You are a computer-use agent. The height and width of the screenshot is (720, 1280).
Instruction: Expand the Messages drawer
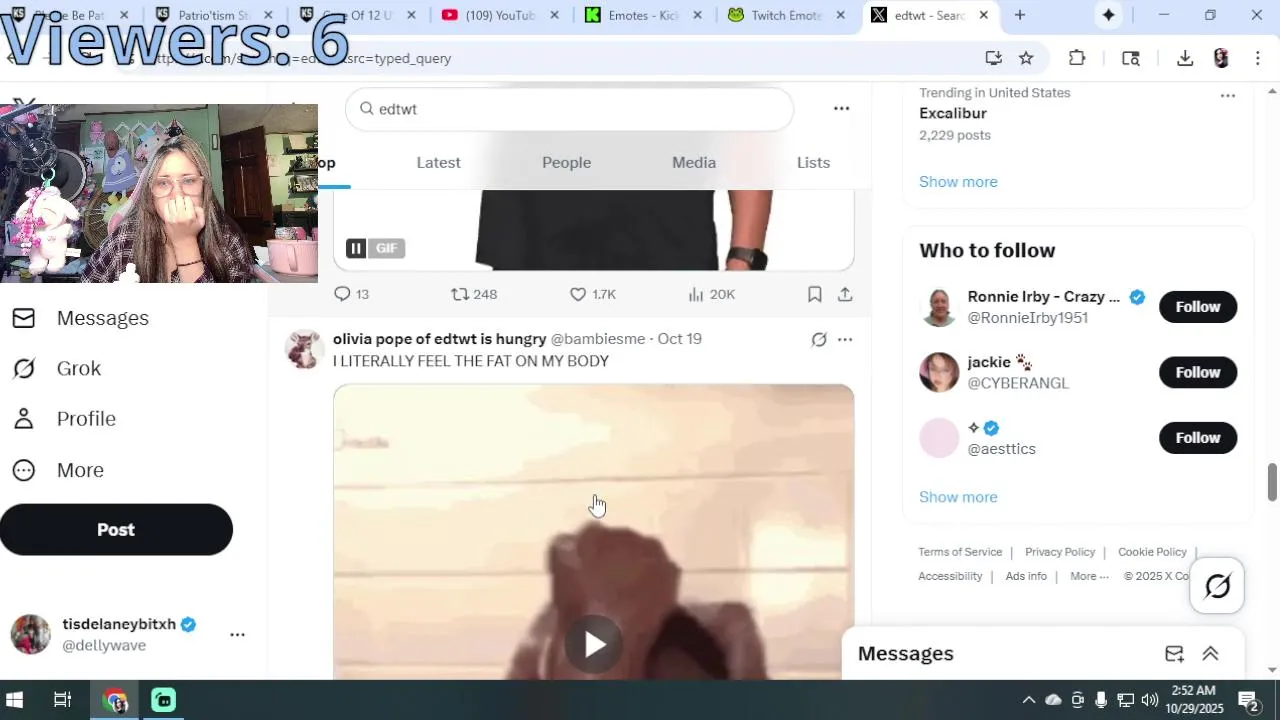tap(1210, 654)
